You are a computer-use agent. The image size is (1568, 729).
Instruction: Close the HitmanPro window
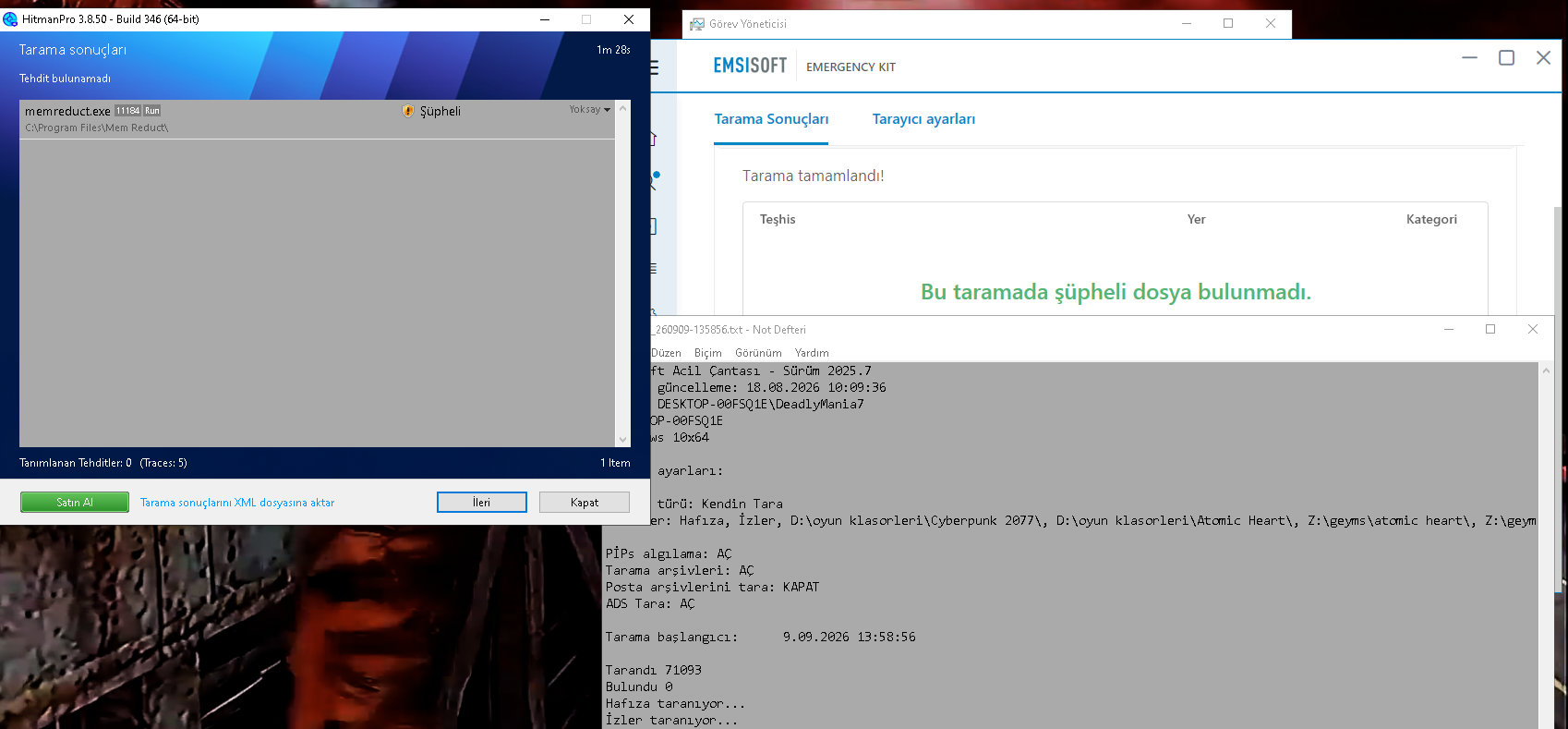click(x=629, y=18)
